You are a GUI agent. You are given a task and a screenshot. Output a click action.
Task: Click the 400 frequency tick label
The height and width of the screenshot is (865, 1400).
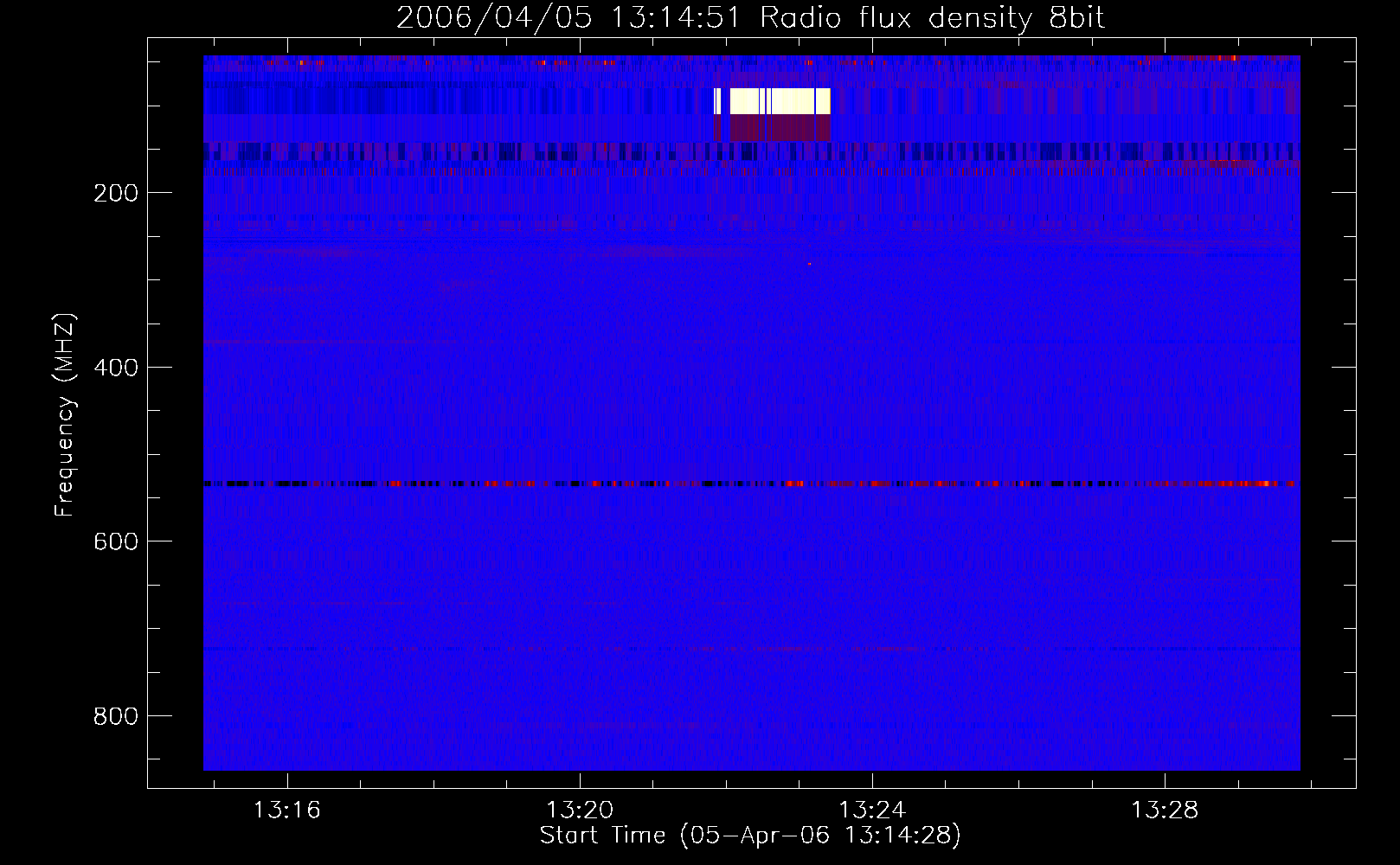coord(116,368)
